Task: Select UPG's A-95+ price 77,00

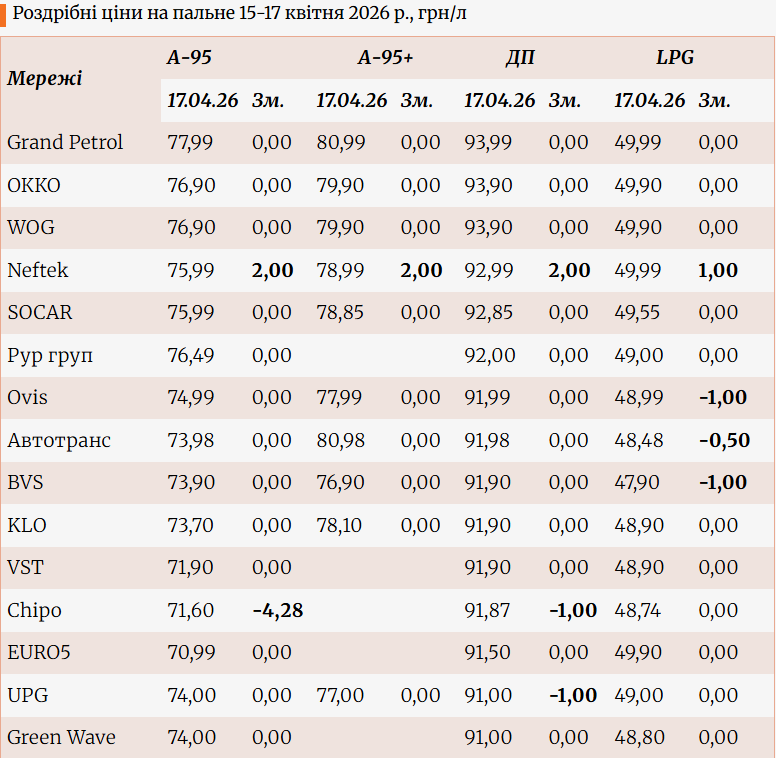Action: [340, 696]
